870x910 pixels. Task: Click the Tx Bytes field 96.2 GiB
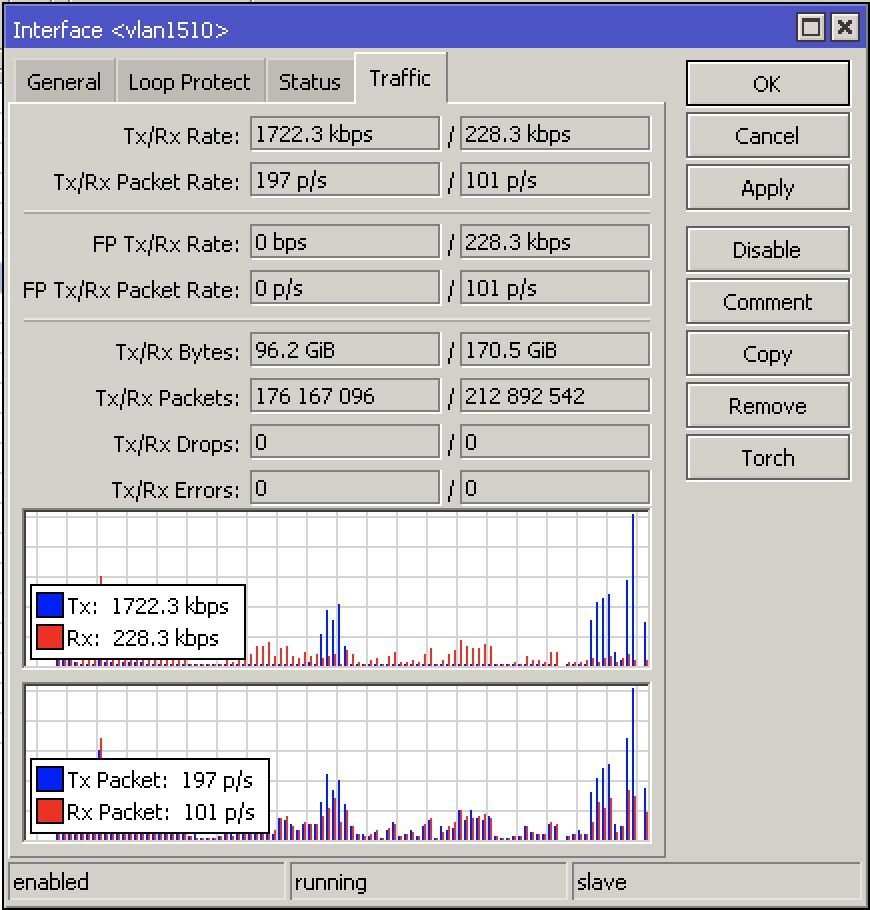coord(345,350)
